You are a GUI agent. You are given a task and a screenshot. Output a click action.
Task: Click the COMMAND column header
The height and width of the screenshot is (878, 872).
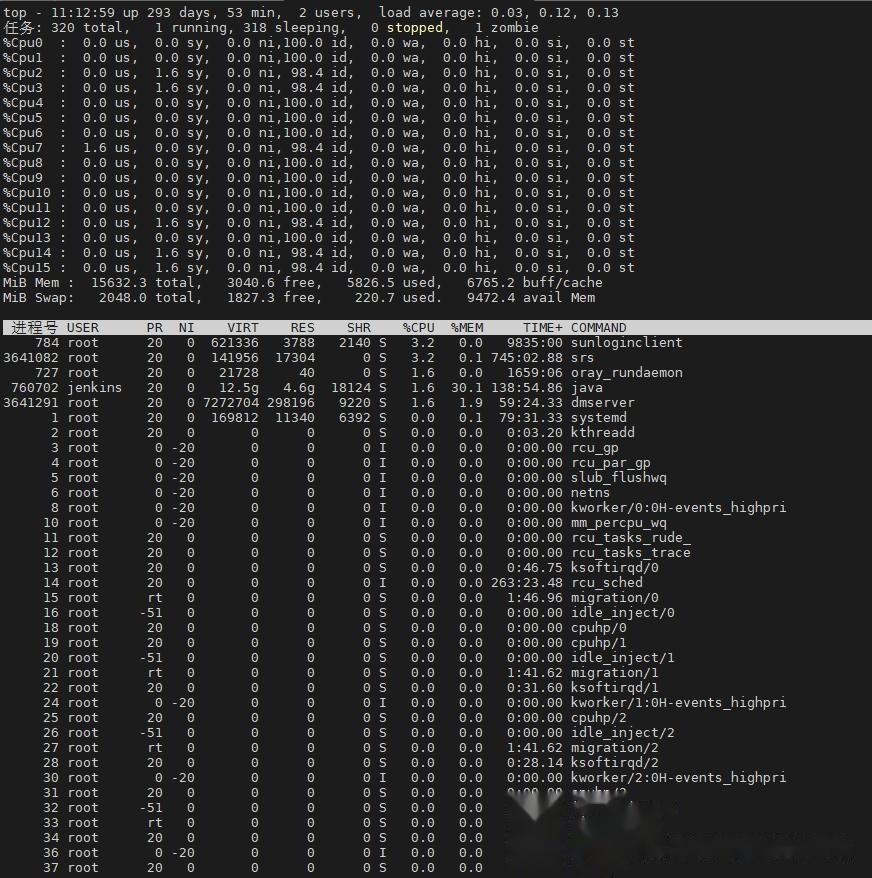coord(598,328)
